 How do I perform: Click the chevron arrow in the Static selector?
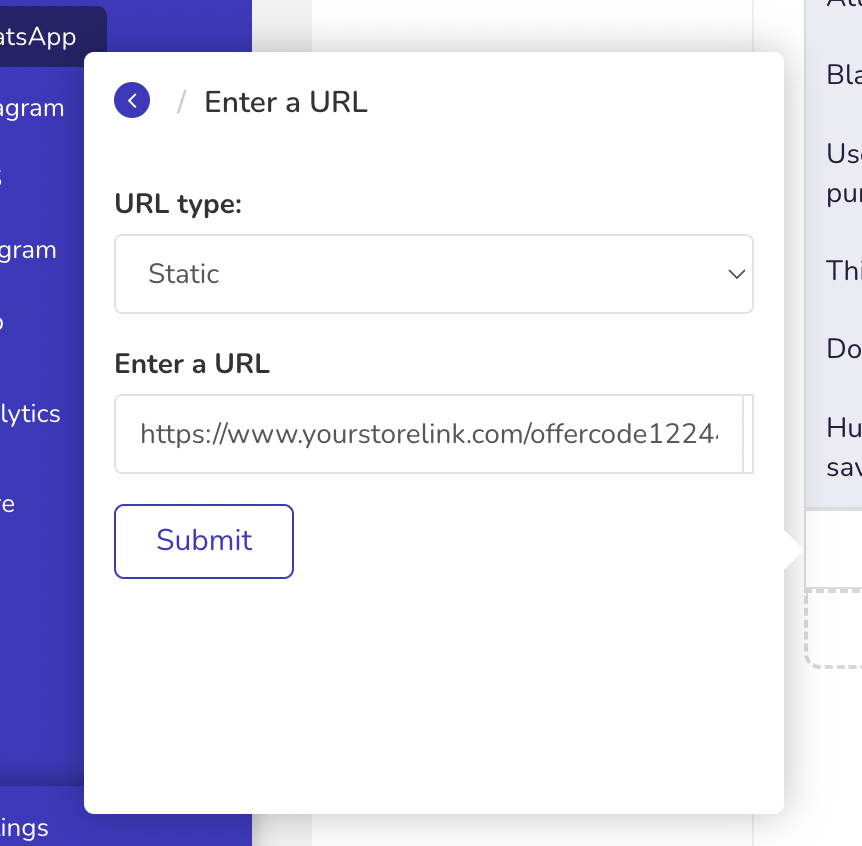click(736, 274)
